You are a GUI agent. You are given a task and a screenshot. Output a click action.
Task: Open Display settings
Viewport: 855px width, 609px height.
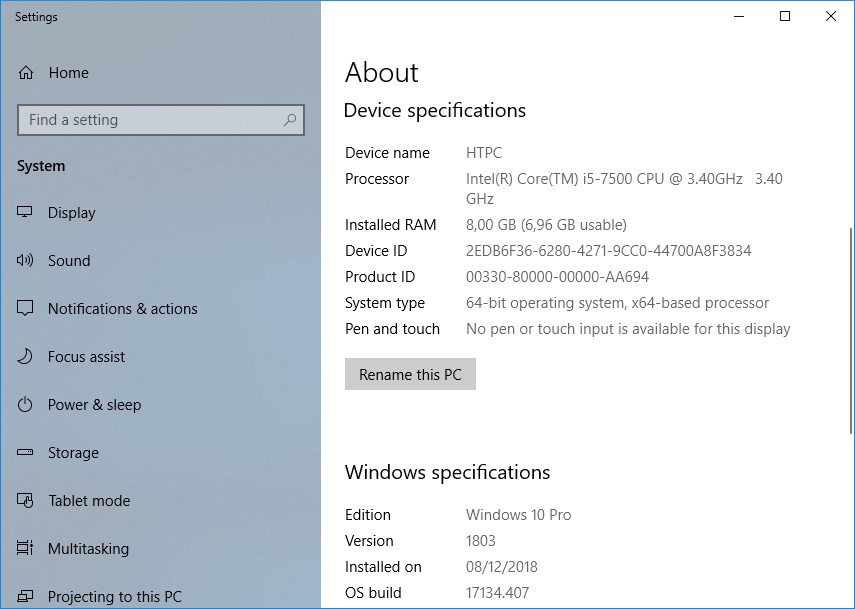(161, 212)
